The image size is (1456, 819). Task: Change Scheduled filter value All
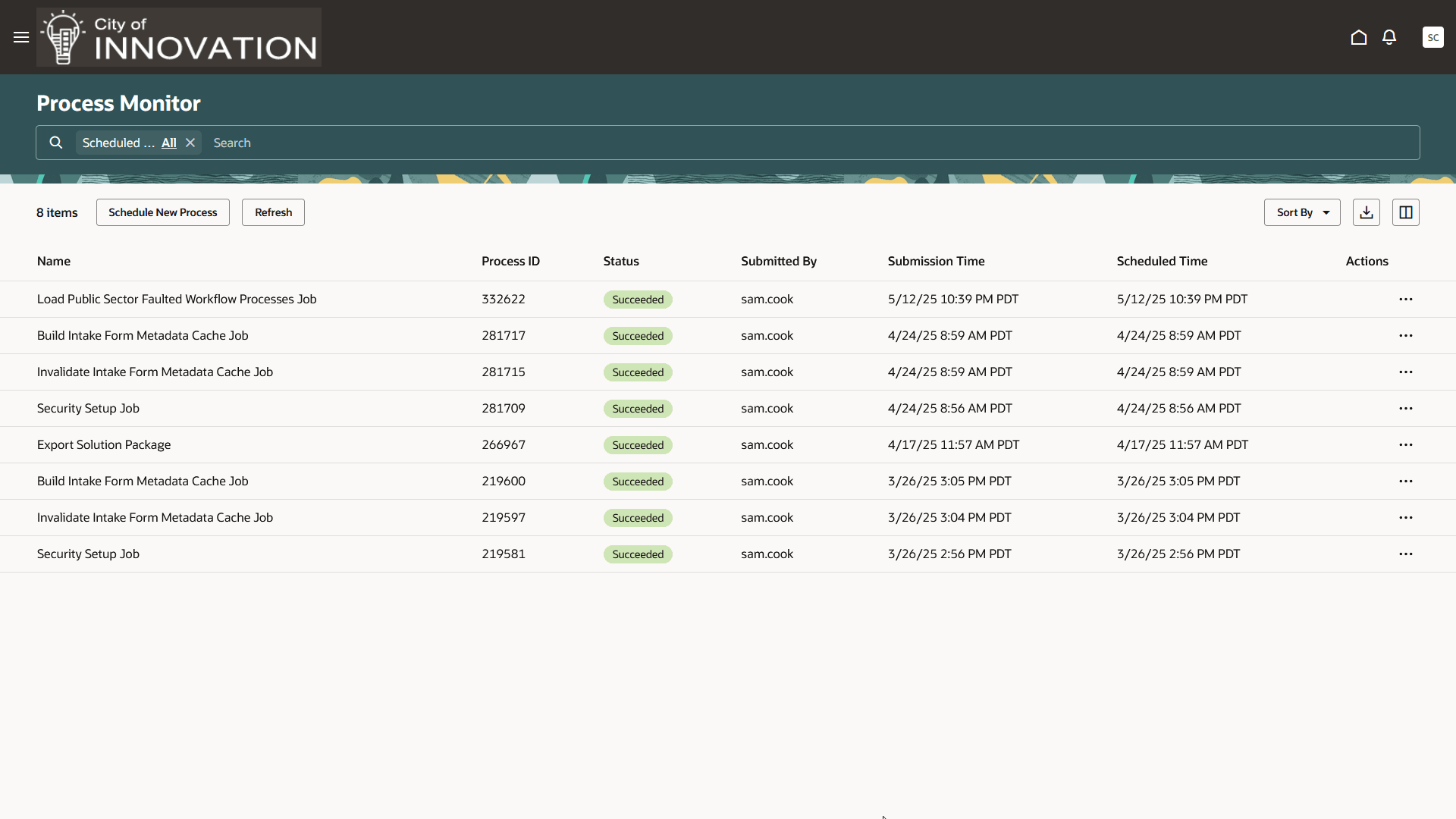[x=168, y=143]
